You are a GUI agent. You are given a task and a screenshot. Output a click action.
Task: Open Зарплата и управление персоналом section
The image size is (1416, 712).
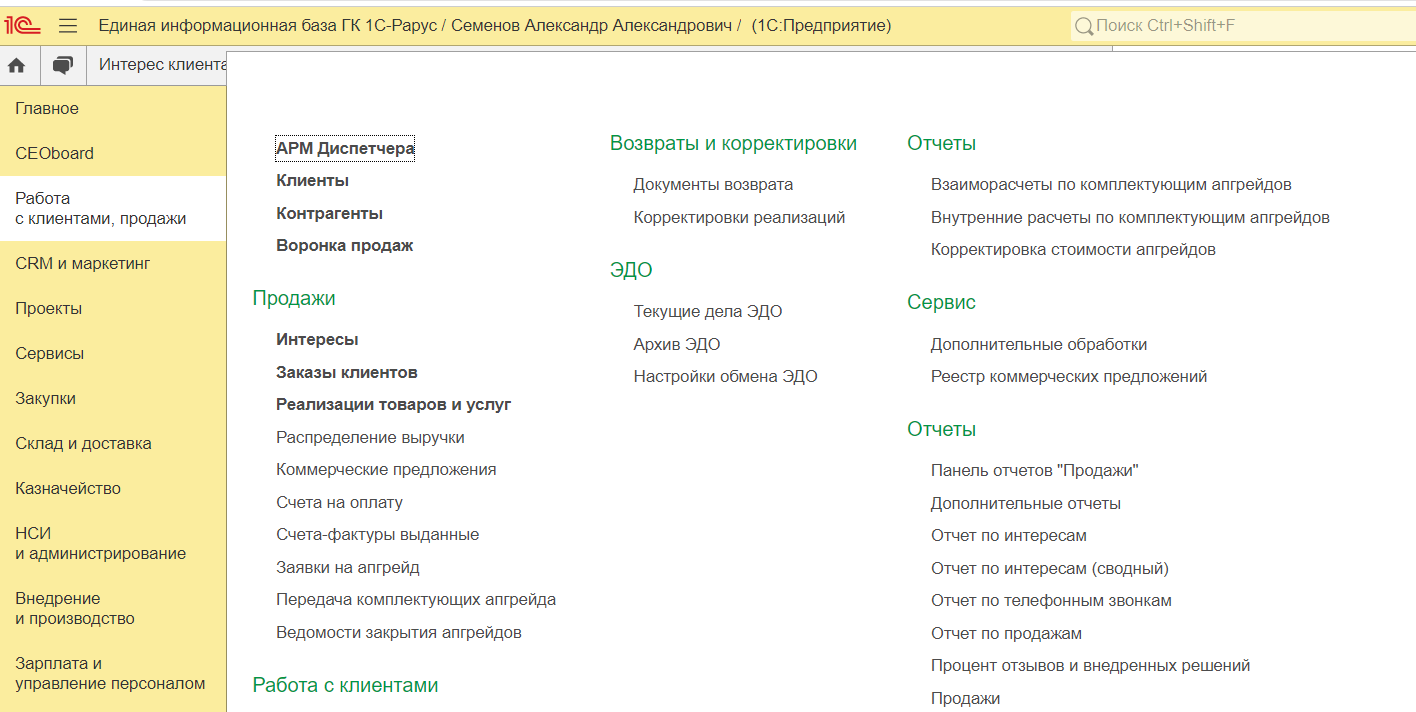click(x=113, y=673)
